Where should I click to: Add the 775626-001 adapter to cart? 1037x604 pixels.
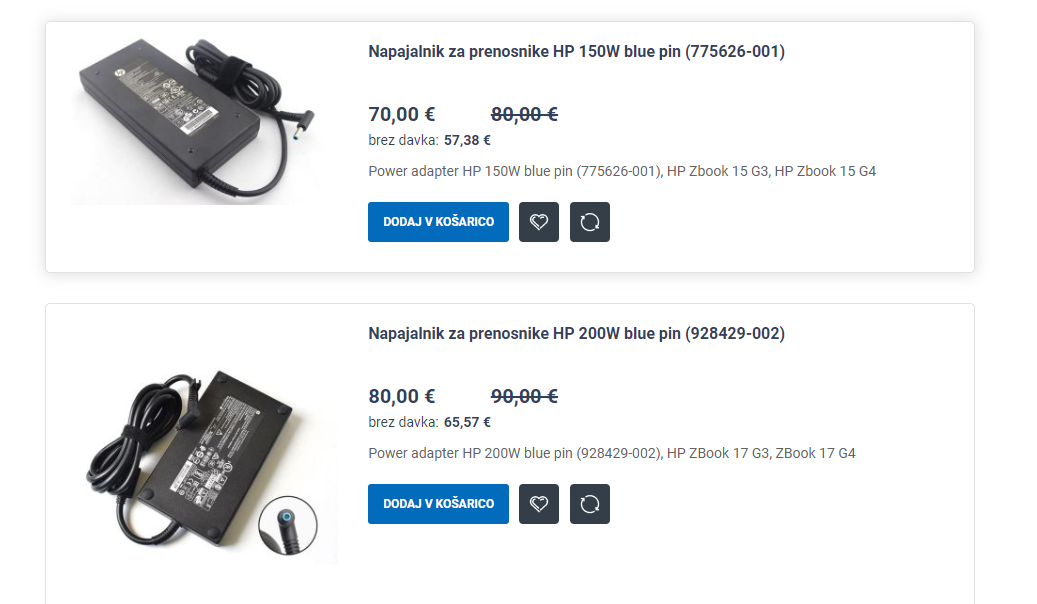(x=438, y=222)
